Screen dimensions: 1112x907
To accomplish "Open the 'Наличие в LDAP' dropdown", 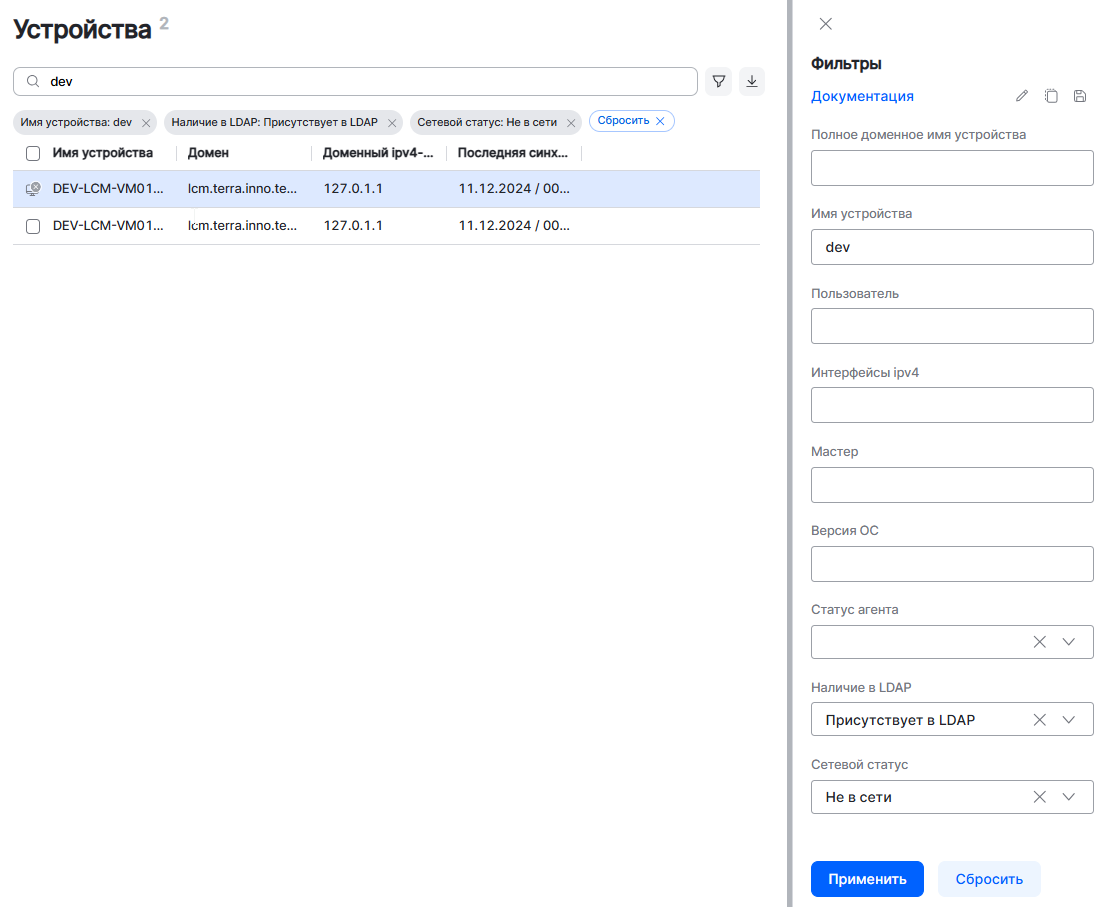I will [x=1068, y=720].
